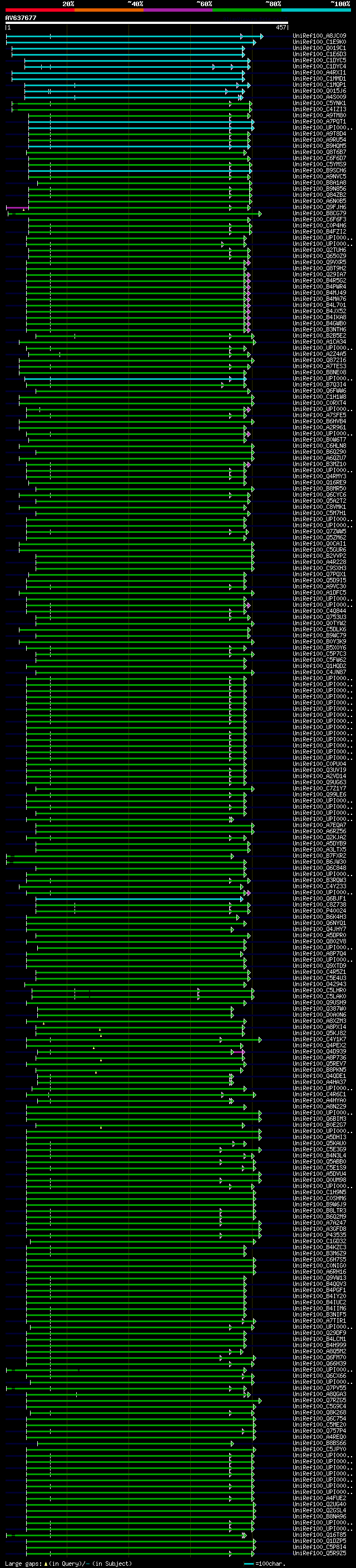Select hit label UniRef100_A7PQT1
Image resolution: width=356 pixels, height=1568 pixels.
[319, 122]
